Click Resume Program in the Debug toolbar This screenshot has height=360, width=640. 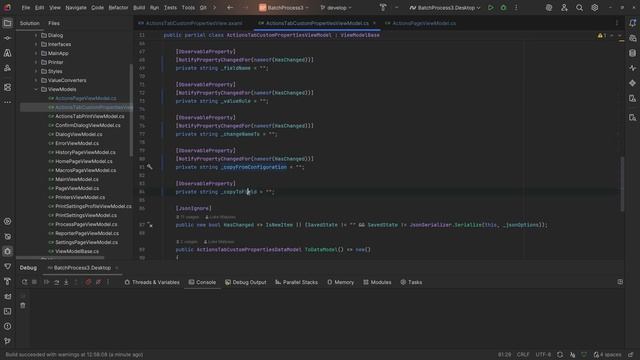[x=46, y=282]
